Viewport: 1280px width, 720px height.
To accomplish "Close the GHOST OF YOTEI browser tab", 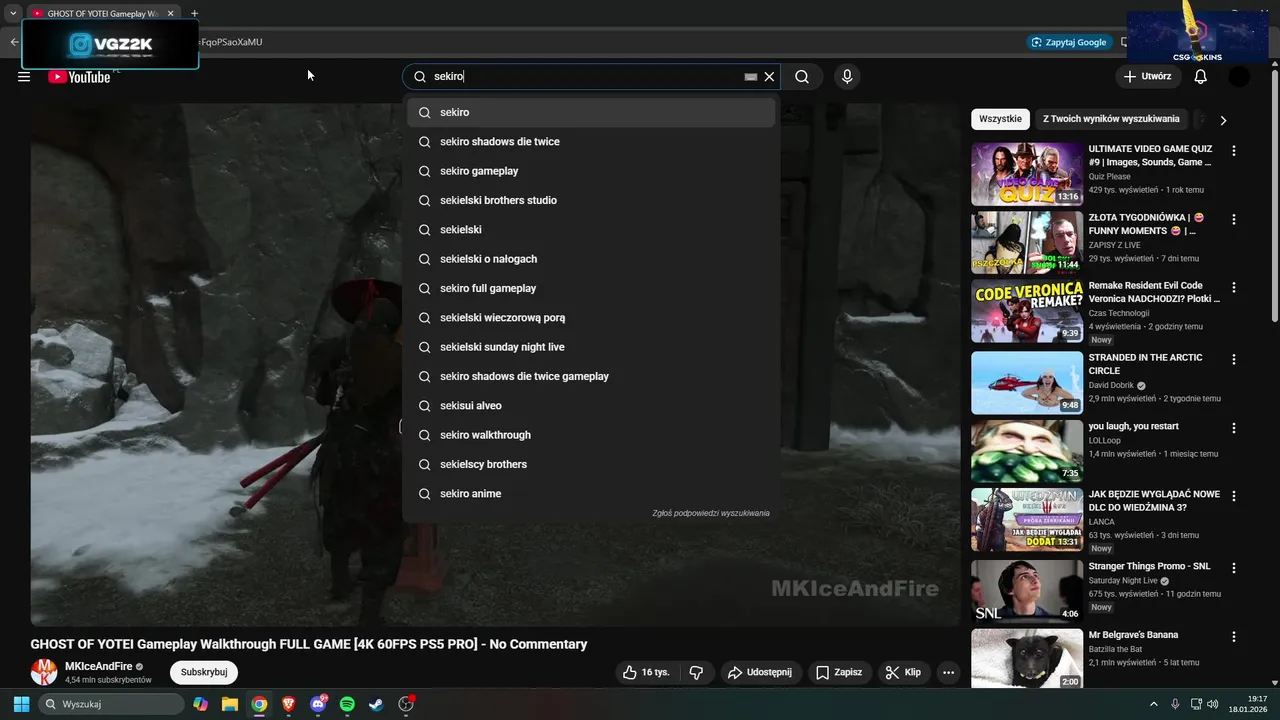I will coord(170,13).
